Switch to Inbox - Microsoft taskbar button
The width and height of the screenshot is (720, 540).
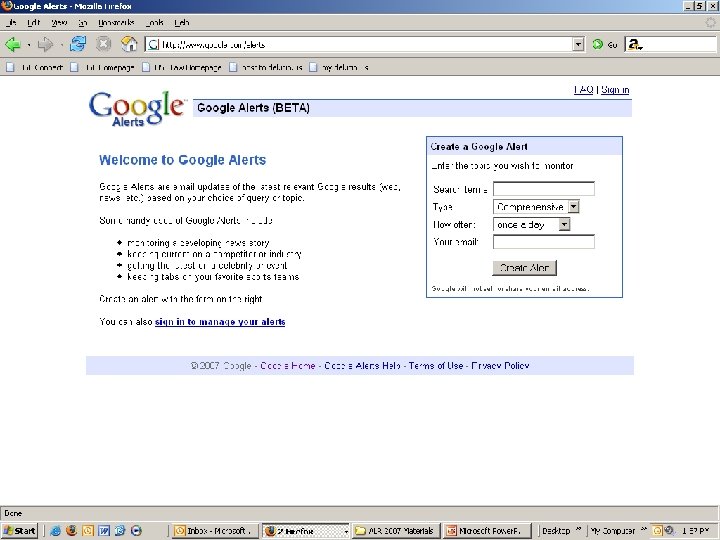point(214,531)
